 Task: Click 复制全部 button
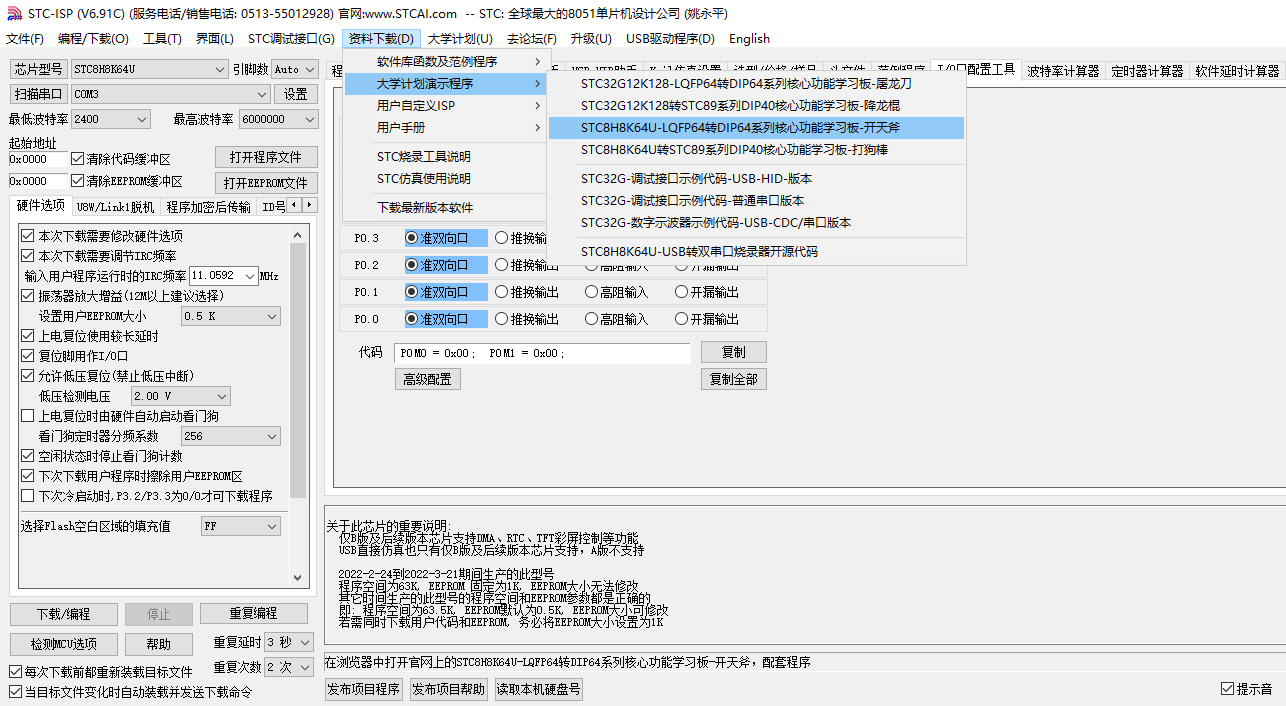tap(734, 379)
